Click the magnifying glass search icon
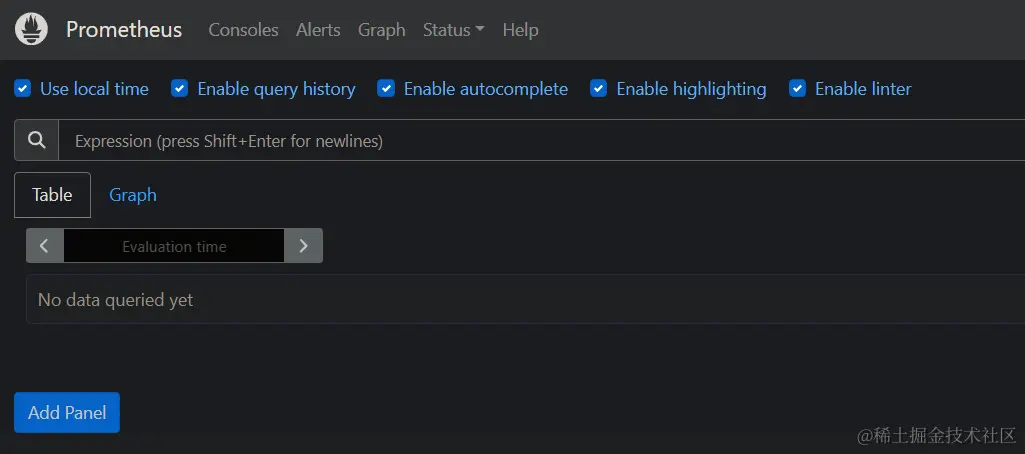The width and height of the screenshot is (1025, 454). (x=37, y=140)
